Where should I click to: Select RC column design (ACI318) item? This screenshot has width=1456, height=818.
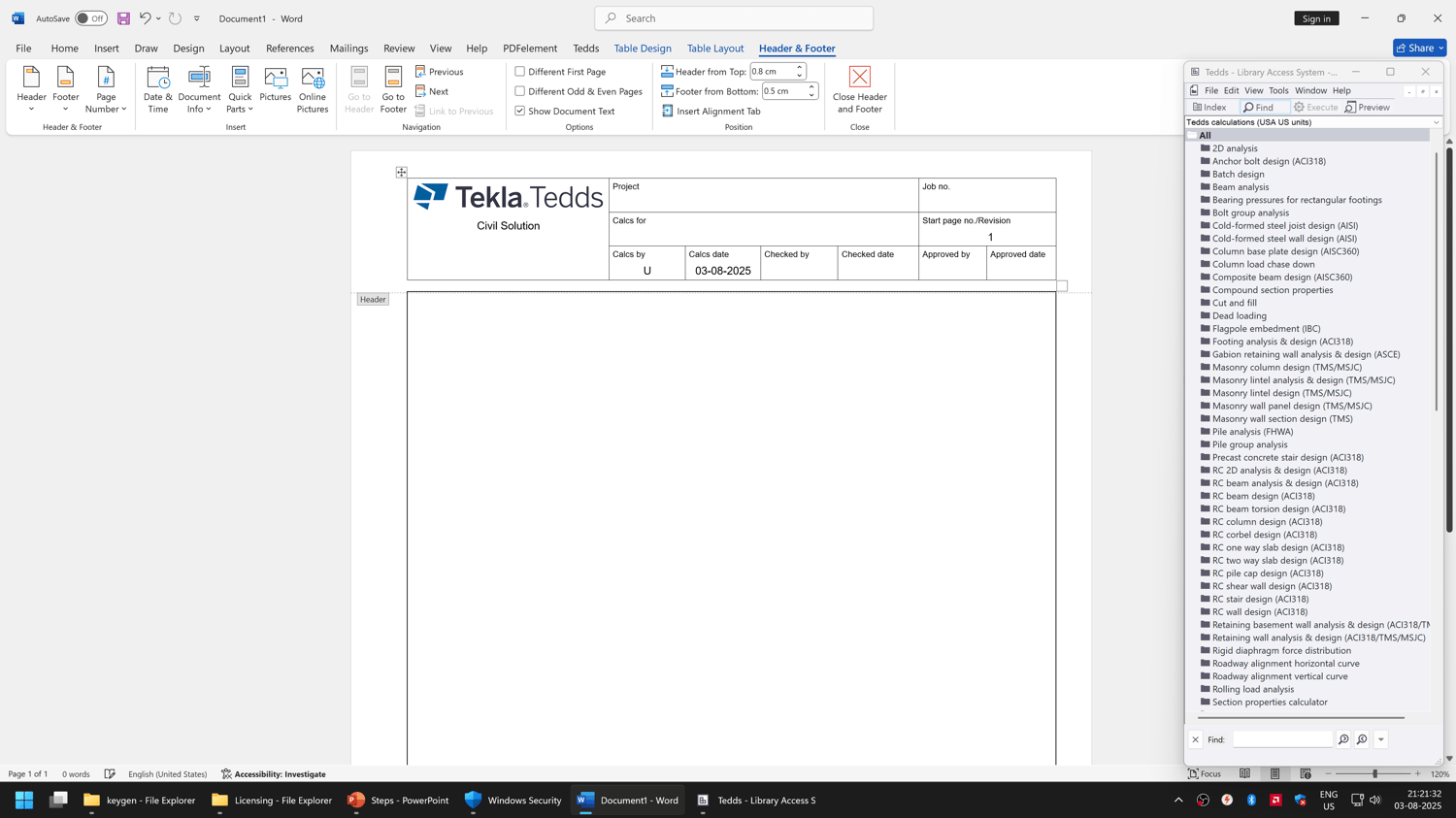coord(1267,522)
